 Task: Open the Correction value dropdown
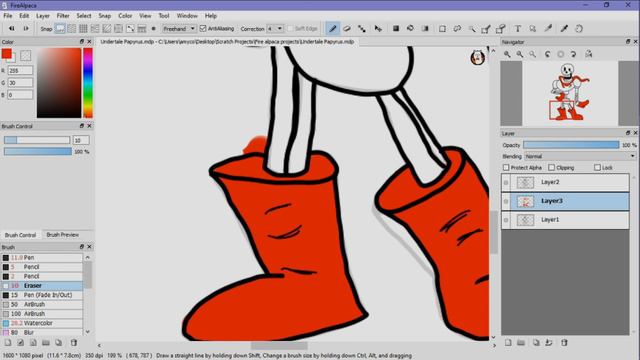click(x=275, y=29)
